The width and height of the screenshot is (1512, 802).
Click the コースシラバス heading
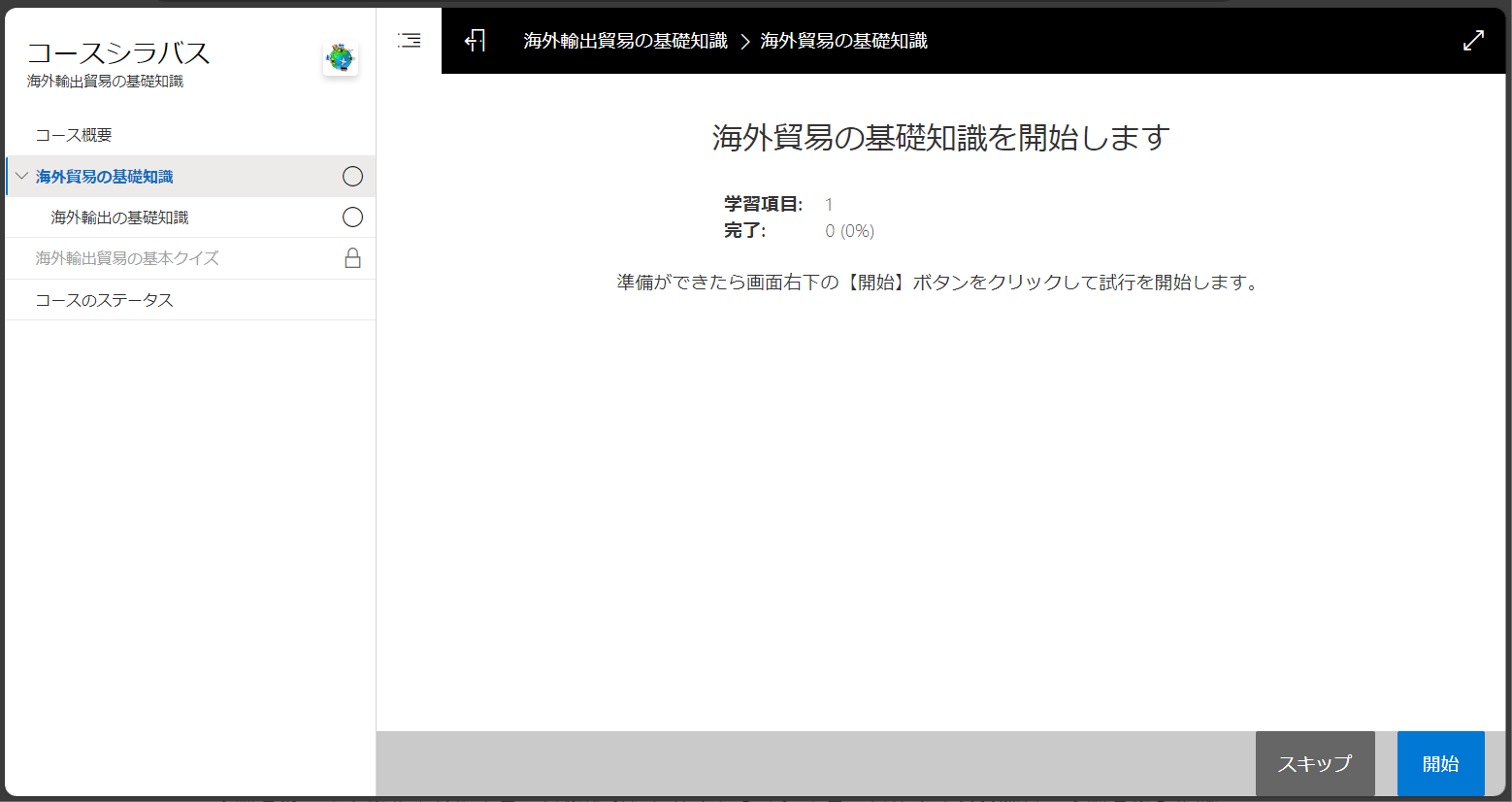[118, 52]
